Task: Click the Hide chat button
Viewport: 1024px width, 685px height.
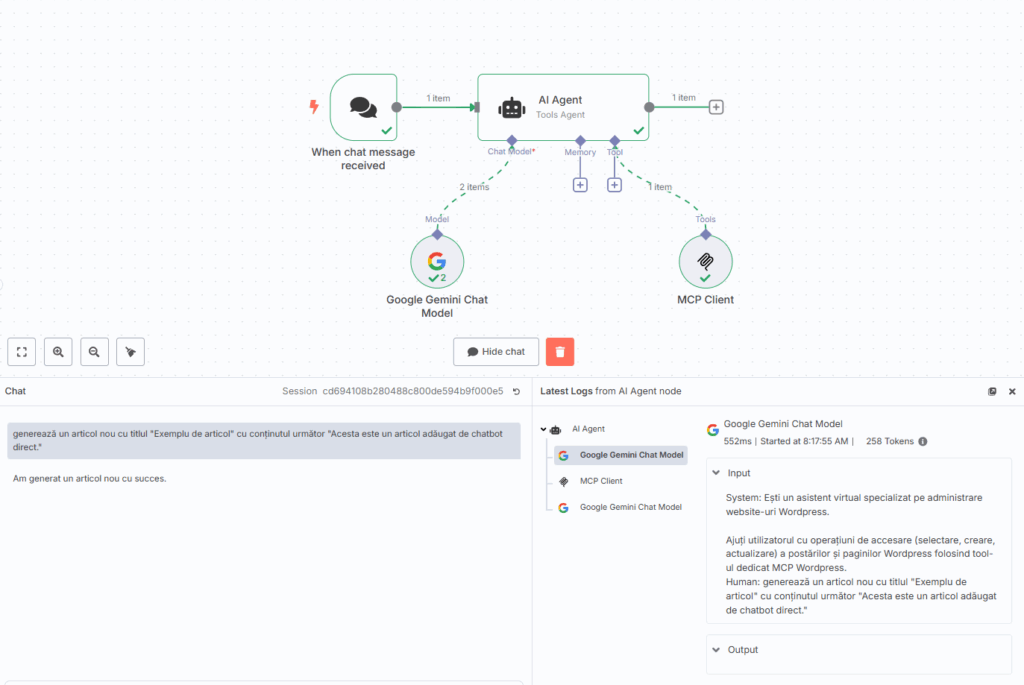Action: pos(496,352)
